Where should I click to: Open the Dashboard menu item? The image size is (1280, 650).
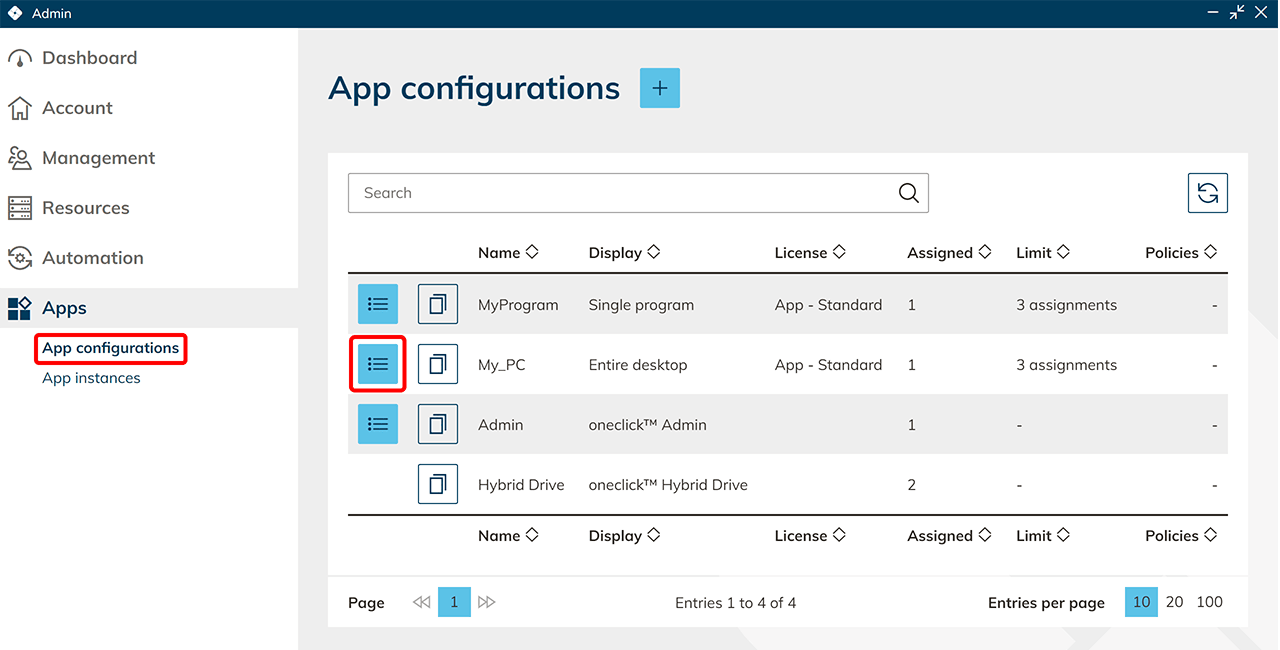point(89,58)
